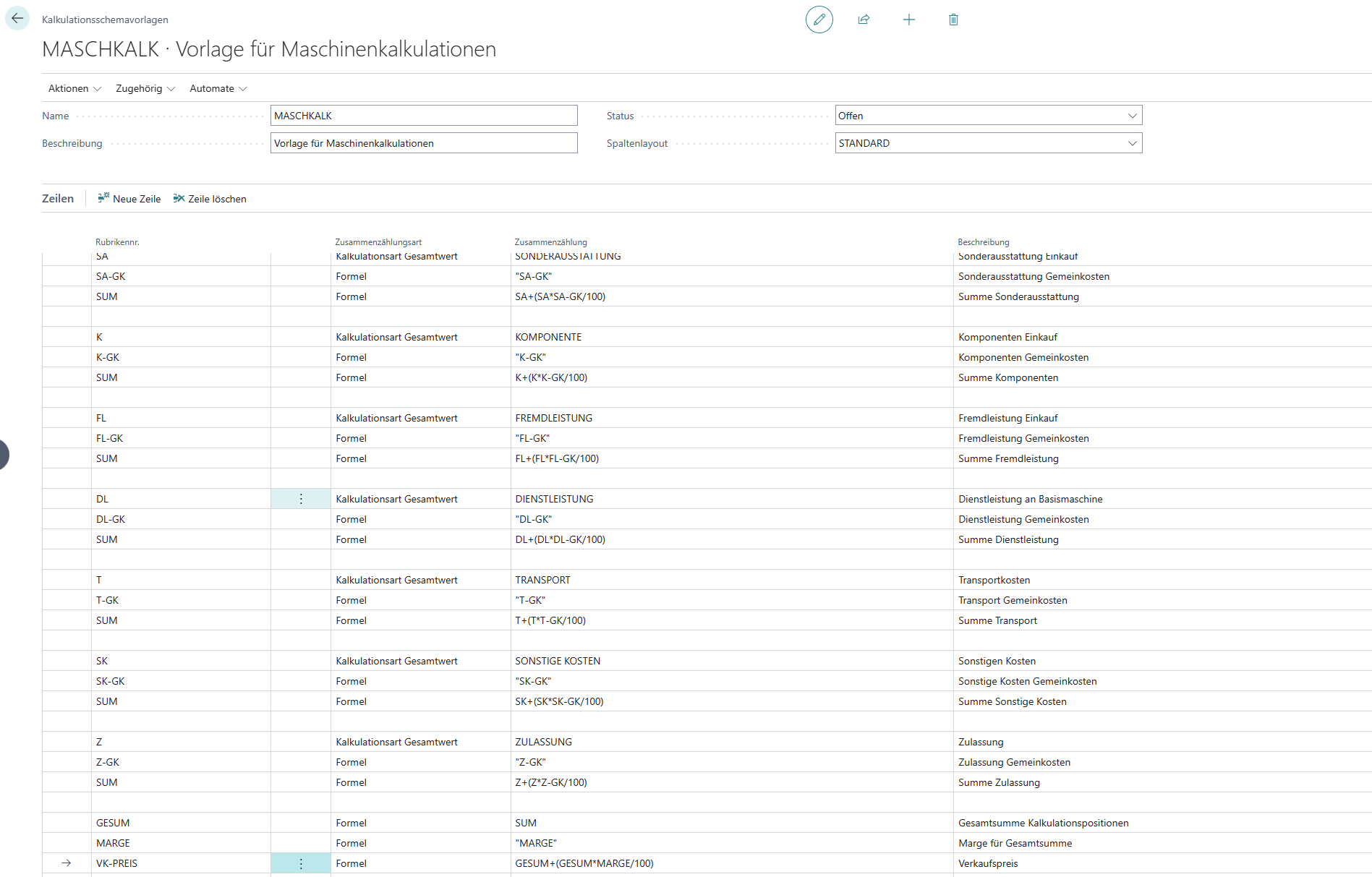1372x877 pixels.
Task: Click formula SA+(SA*SA-GK/100)
Action: click(x=561, y=296)
